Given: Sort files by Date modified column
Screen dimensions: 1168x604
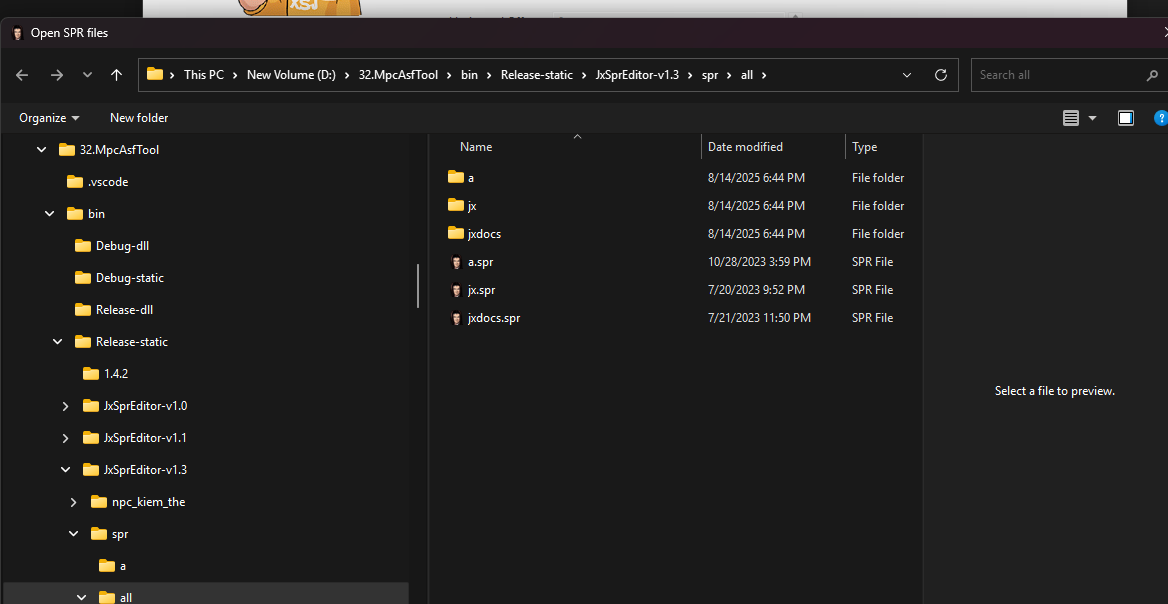Looking at the screenshot, I should click(745, 147).
